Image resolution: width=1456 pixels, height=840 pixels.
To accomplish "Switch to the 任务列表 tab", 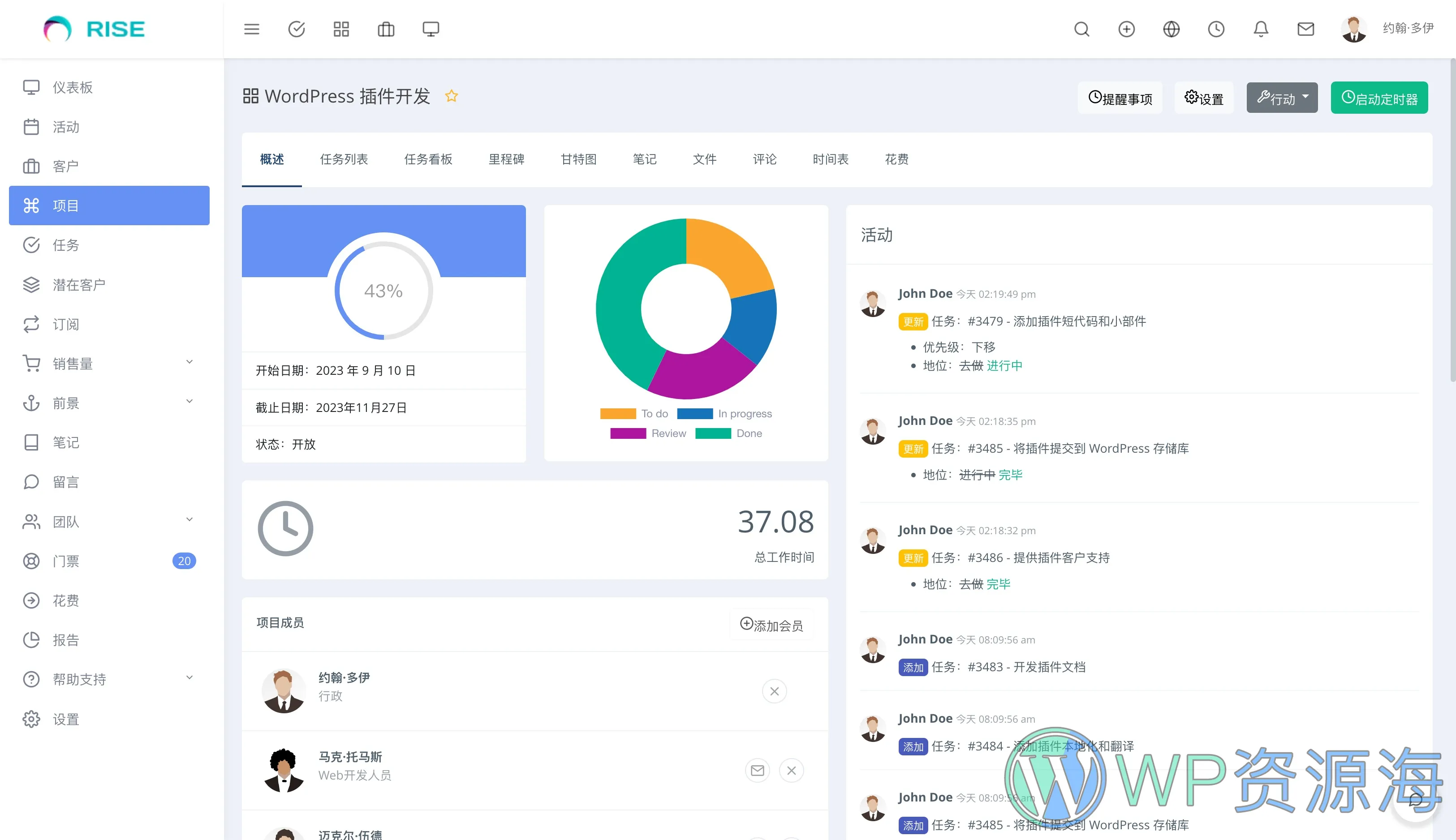I will click(344, 159).
